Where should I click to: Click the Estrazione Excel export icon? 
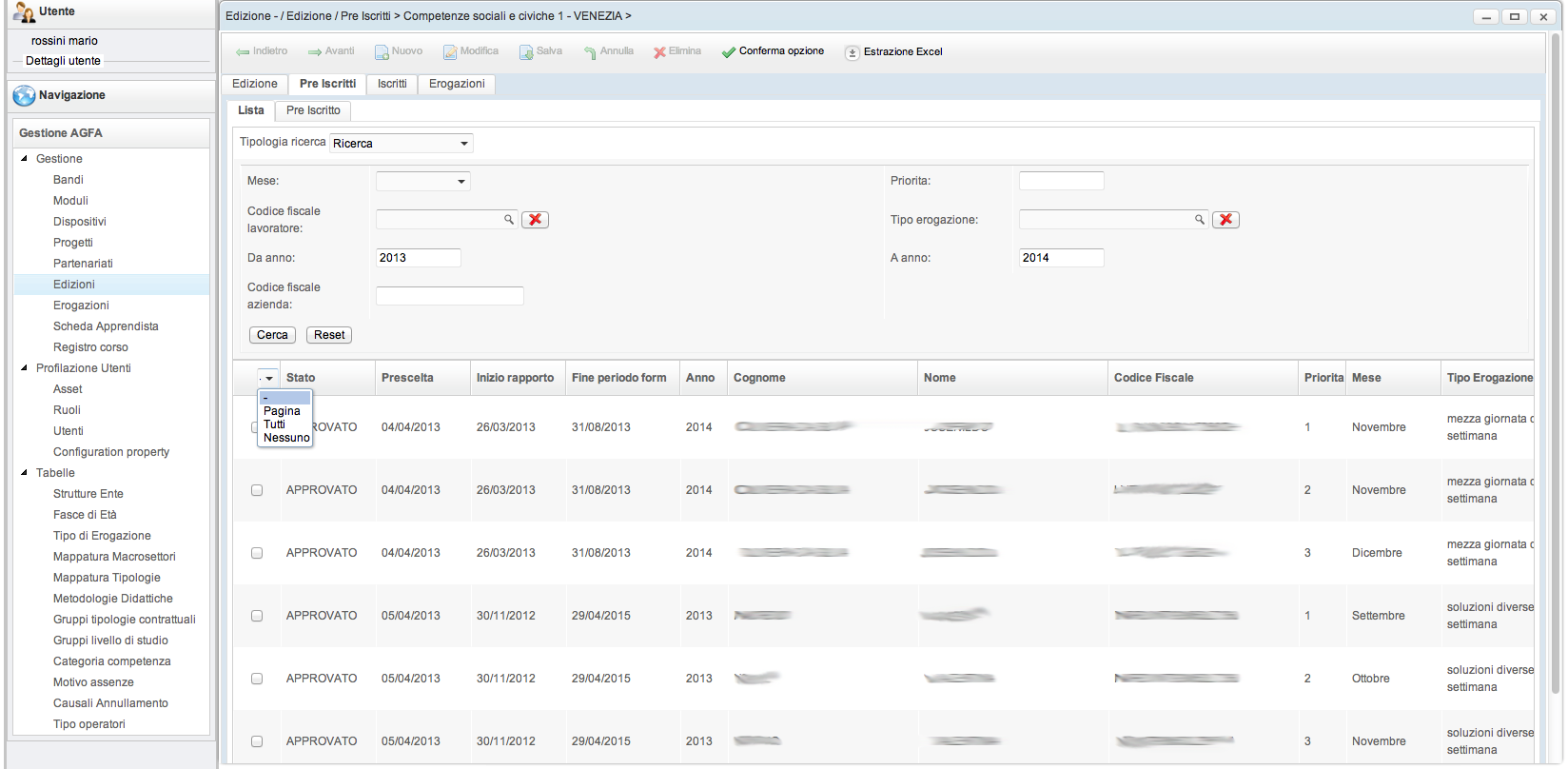pyautogui.click(x=853, y=52)
